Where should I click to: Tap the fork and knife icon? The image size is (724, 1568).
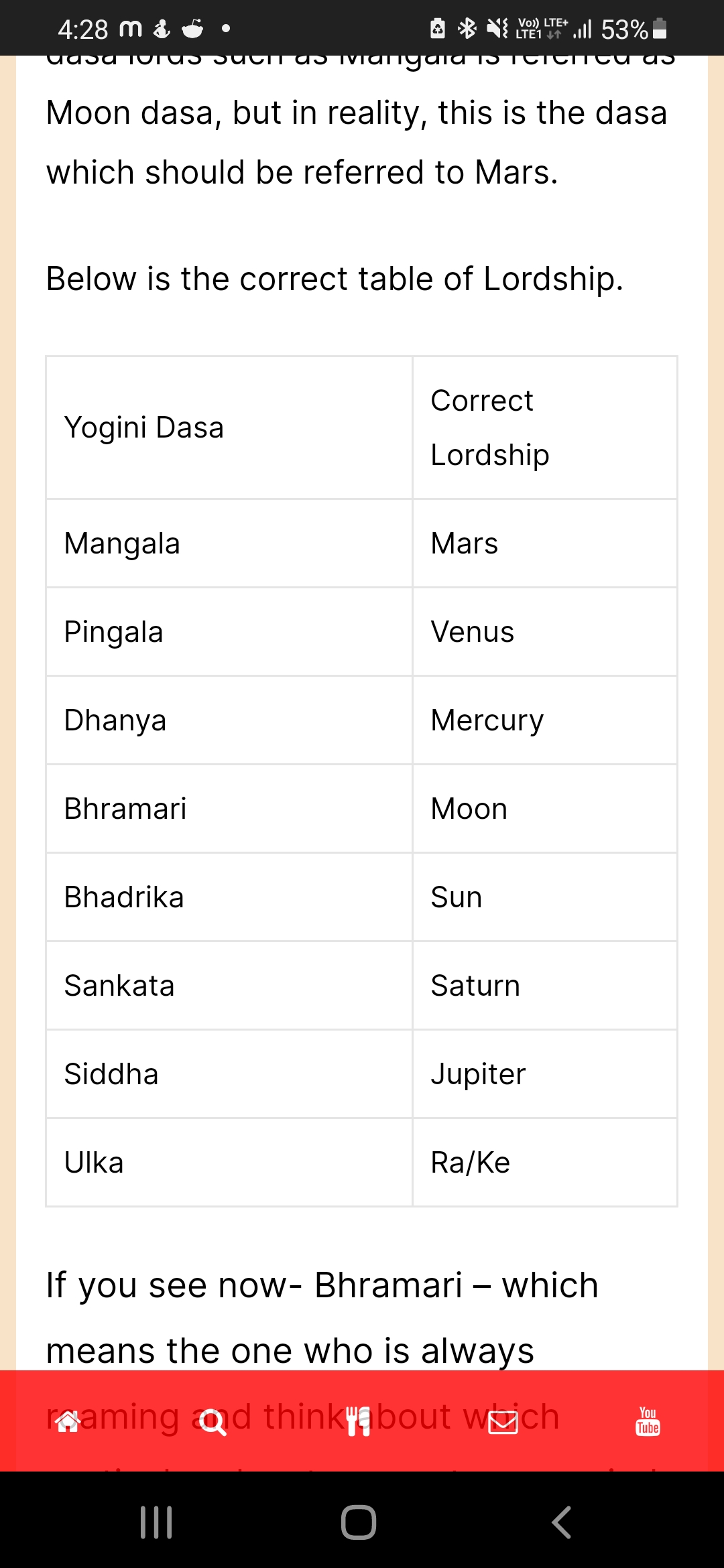coord(358,1421)
